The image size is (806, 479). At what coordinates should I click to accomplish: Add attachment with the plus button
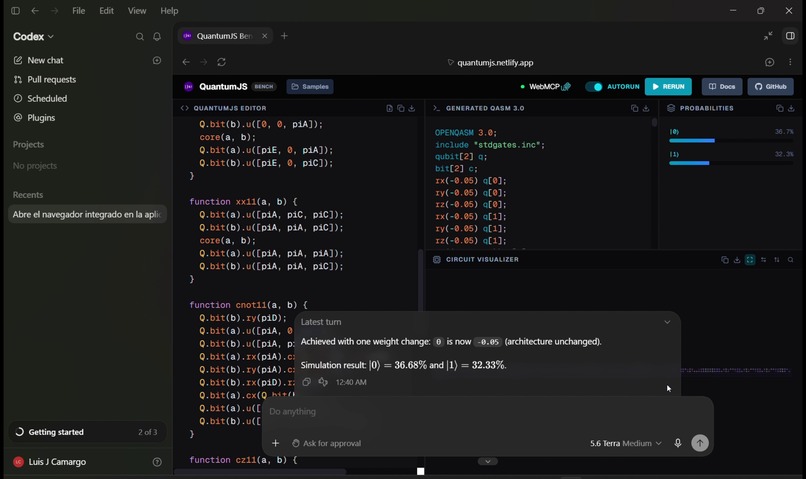(x=276, y=443)
